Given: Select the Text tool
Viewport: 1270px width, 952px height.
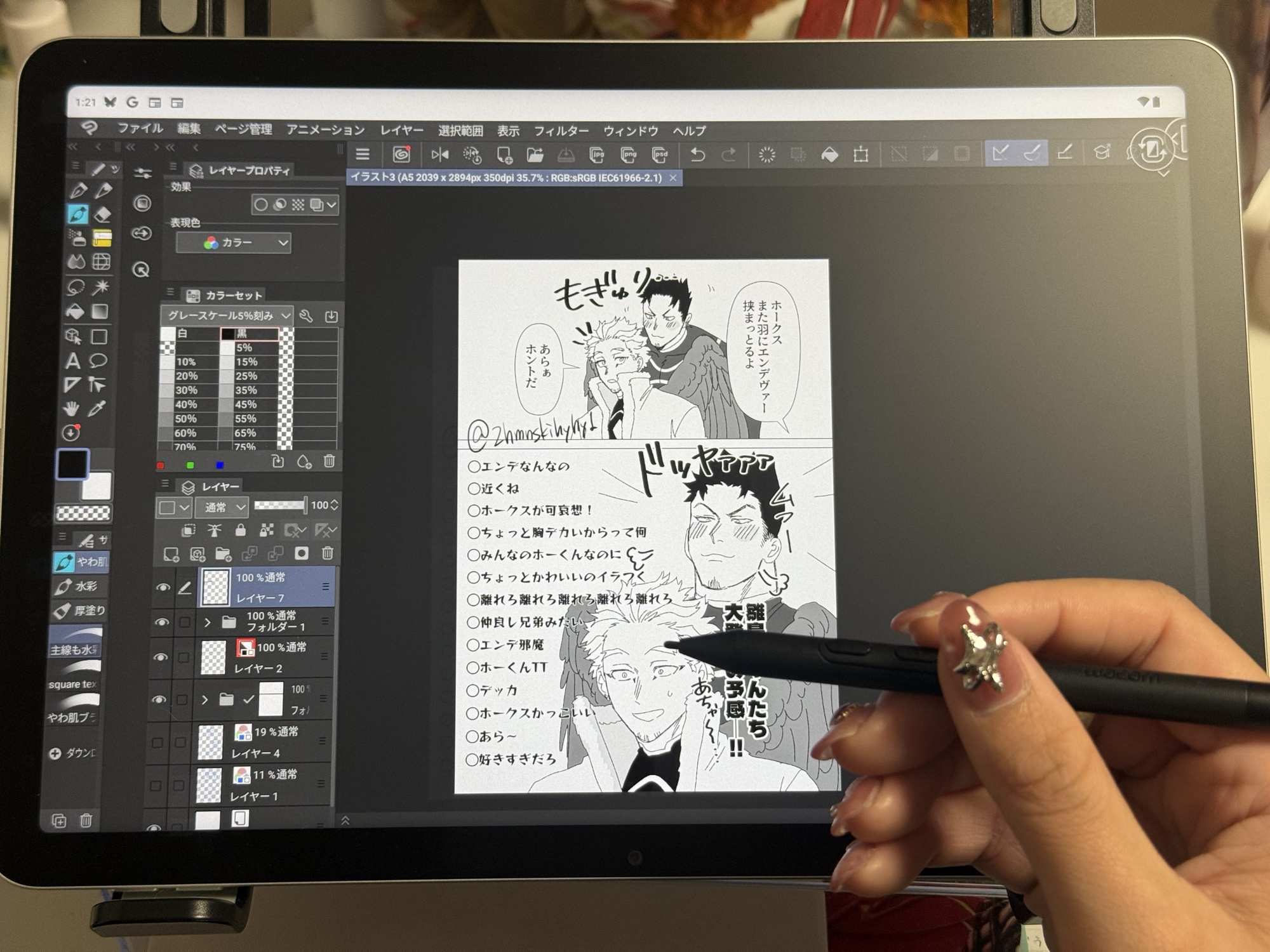Looking at the screenshot, I should tap(73, 361).
